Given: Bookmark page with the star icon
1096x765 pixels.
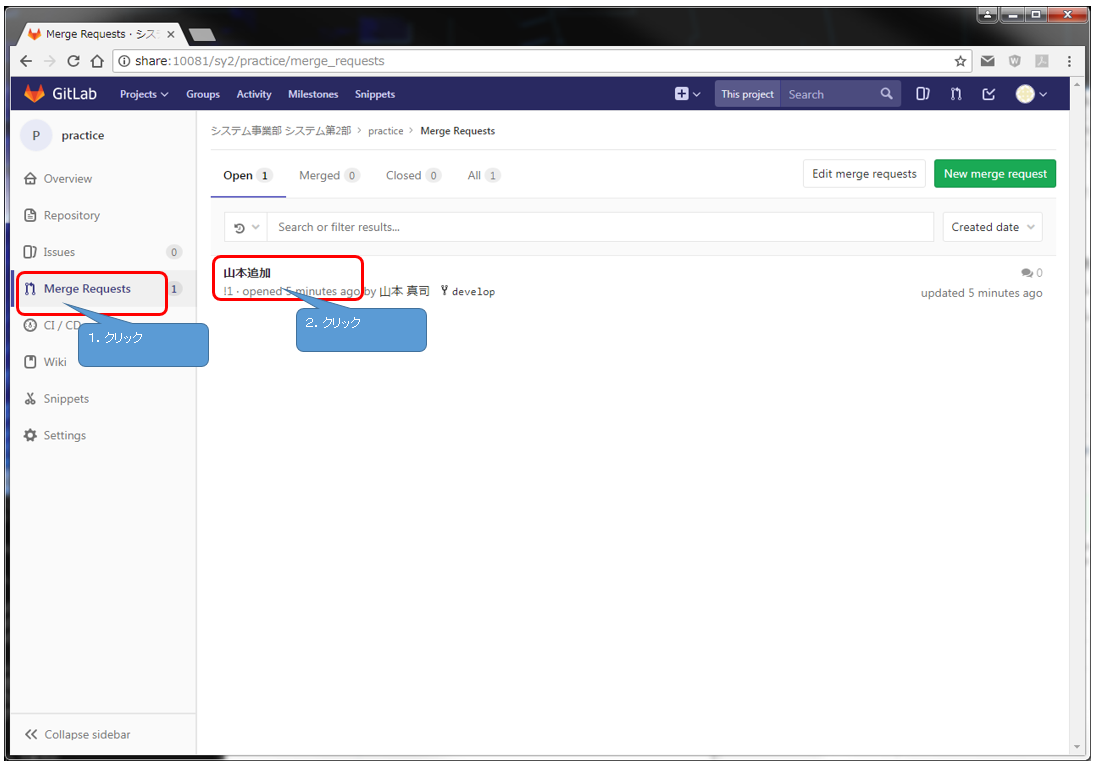Looking at the screenshot, I should point(961,61).
